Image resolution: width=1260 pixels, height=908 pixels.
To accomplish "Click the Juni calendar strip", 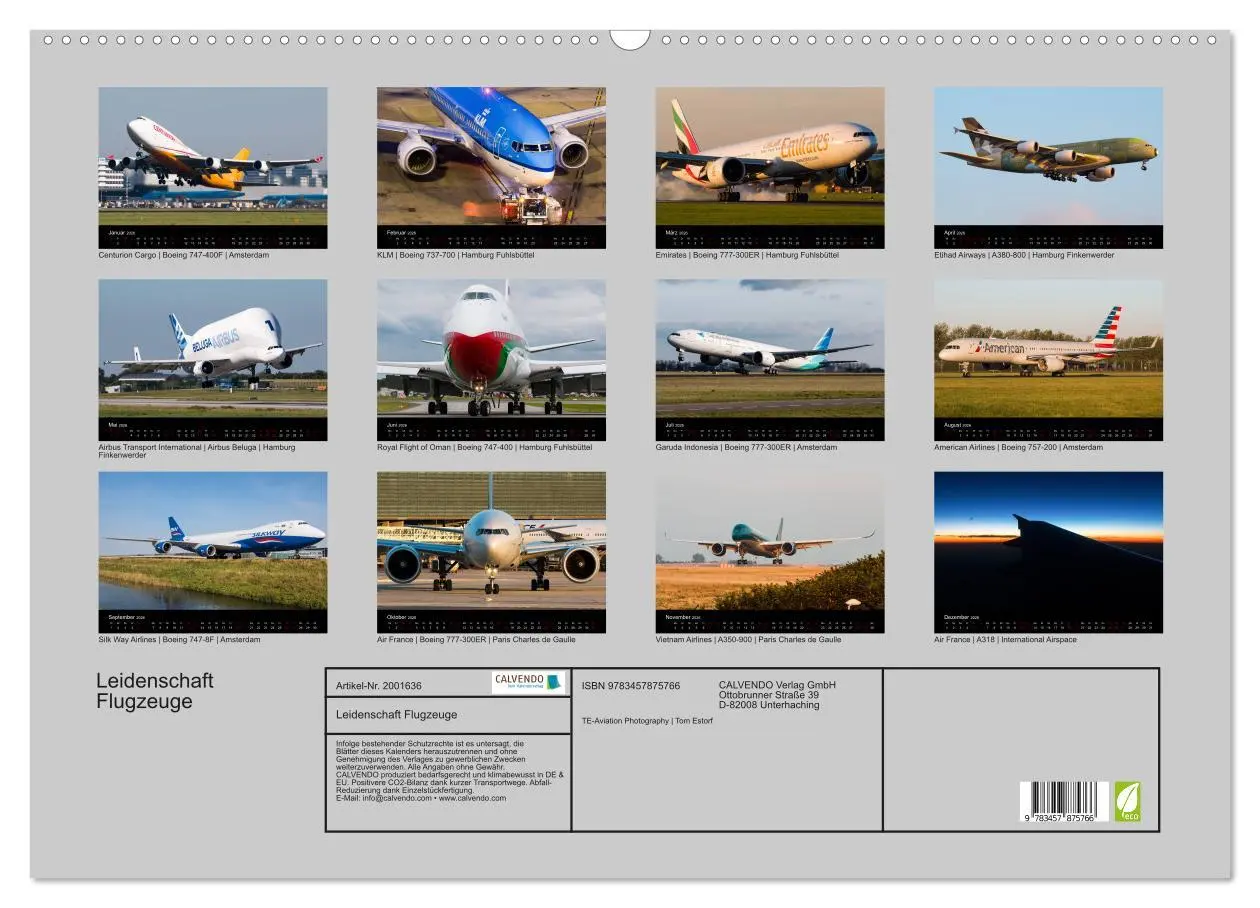I will [491, 429].
